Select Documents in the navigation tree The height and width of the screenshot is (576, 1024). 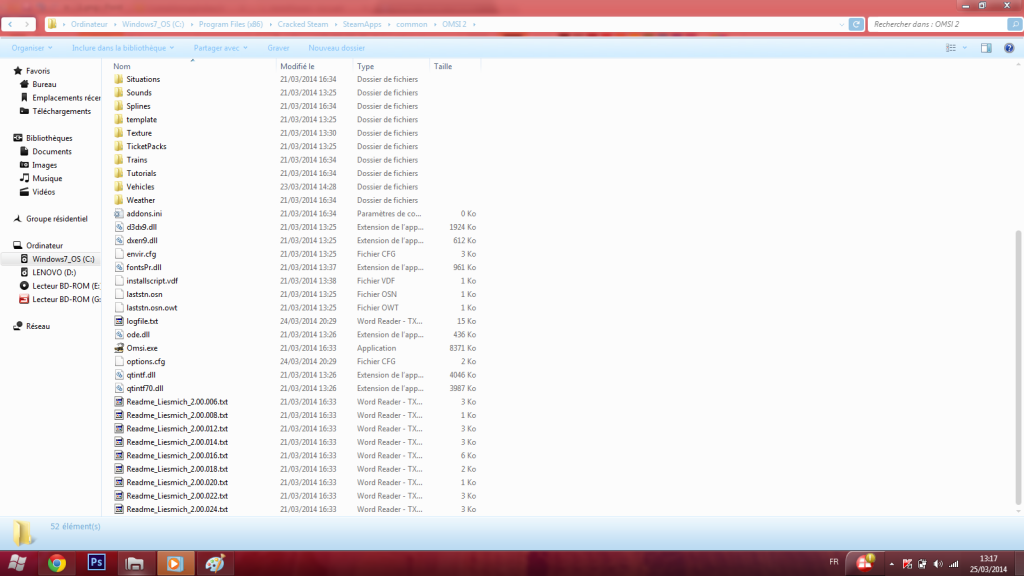click(x=52, y=152)
